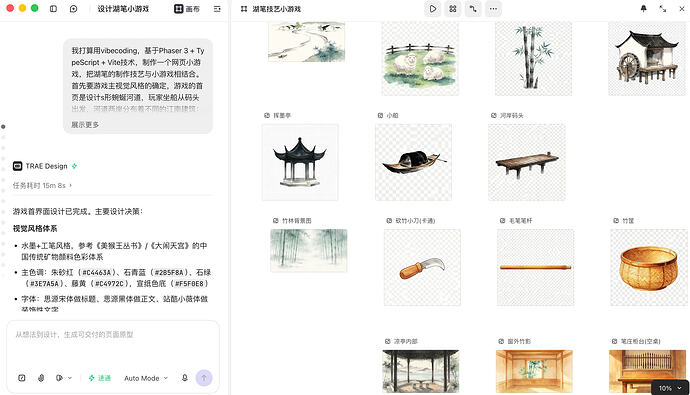Click the 砍竹小刀(卡通) label

coord(415,220)
